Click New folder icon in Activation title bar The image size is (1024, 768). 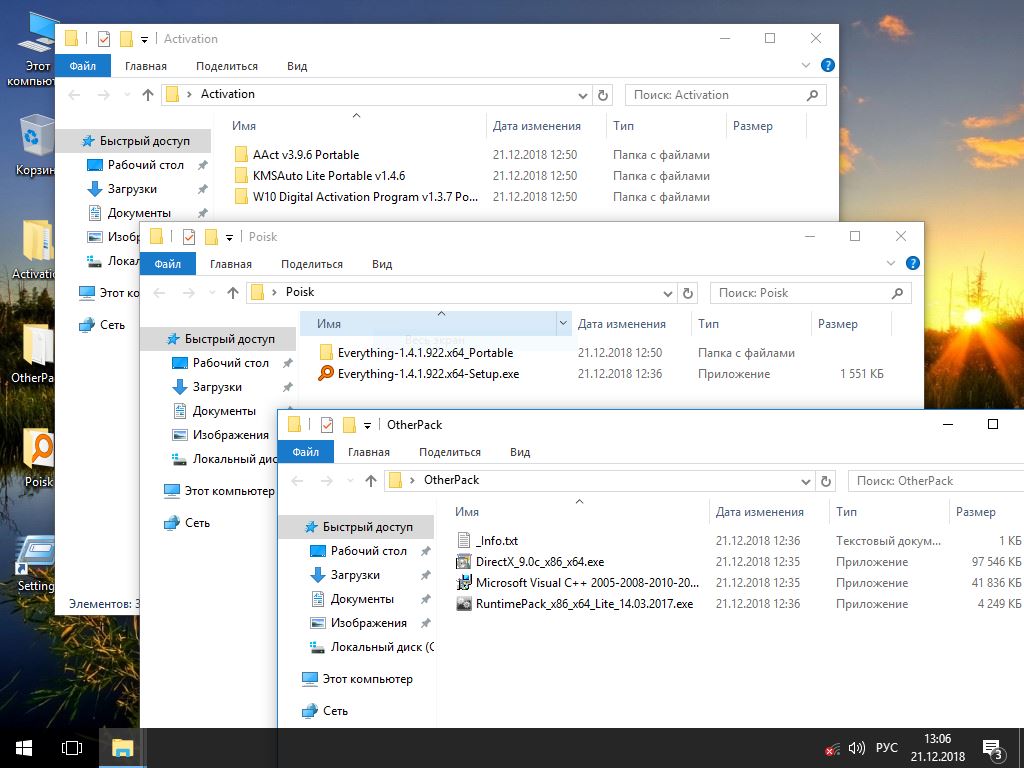[126, 39]
